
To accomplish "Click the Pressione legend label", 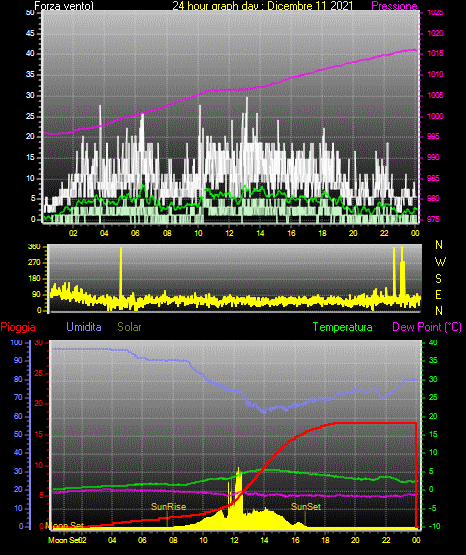I will coord(394,6).
